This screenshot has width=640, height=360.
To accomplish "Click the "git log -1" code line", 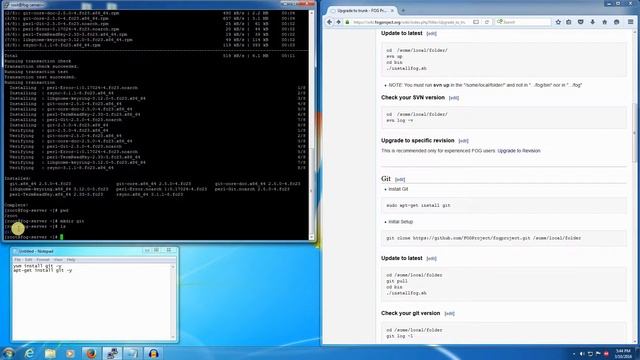I will 400,336.
